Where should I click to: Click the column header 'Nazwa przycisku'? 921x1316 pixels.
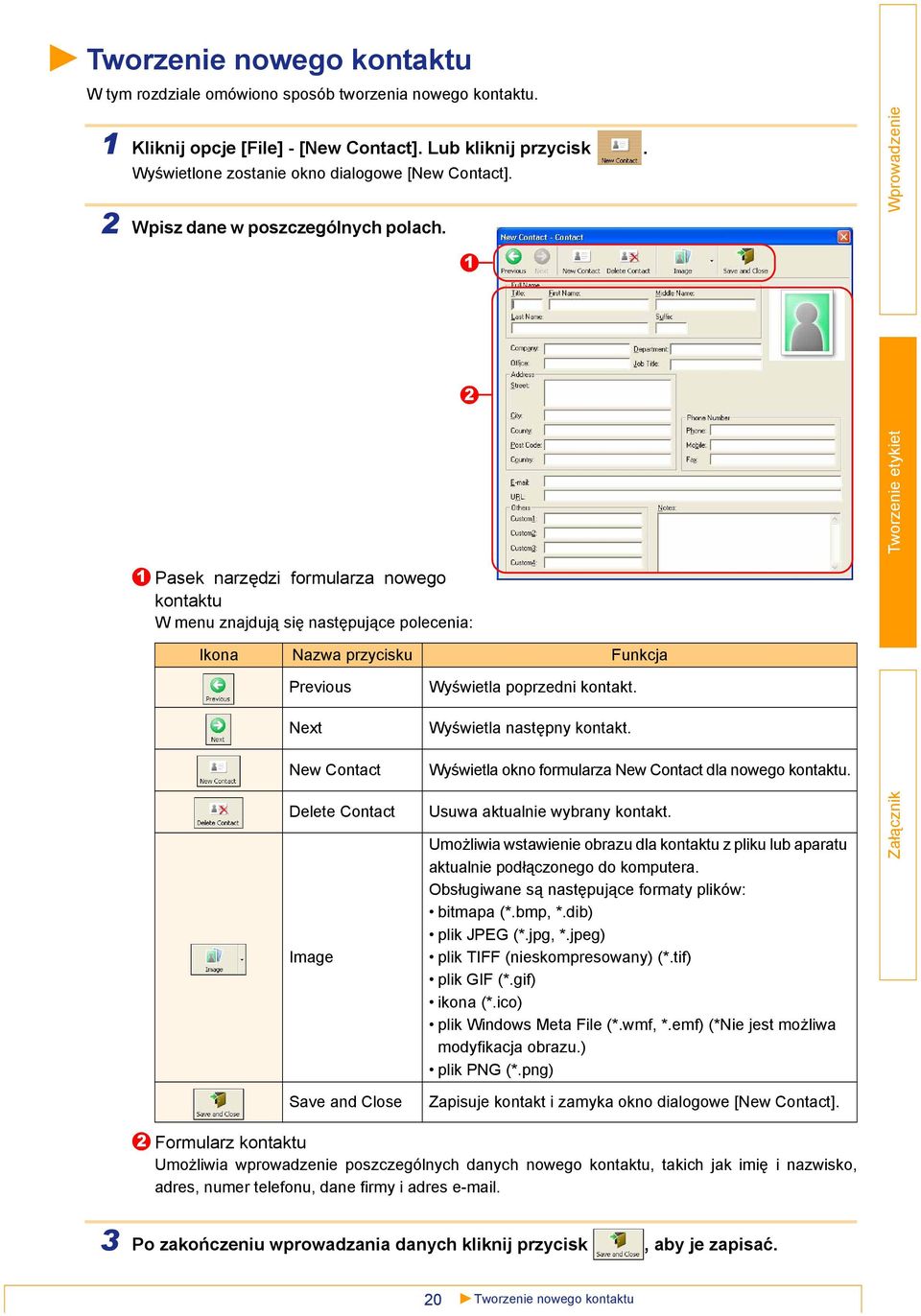pyautogui.click(x=352, y=655)
